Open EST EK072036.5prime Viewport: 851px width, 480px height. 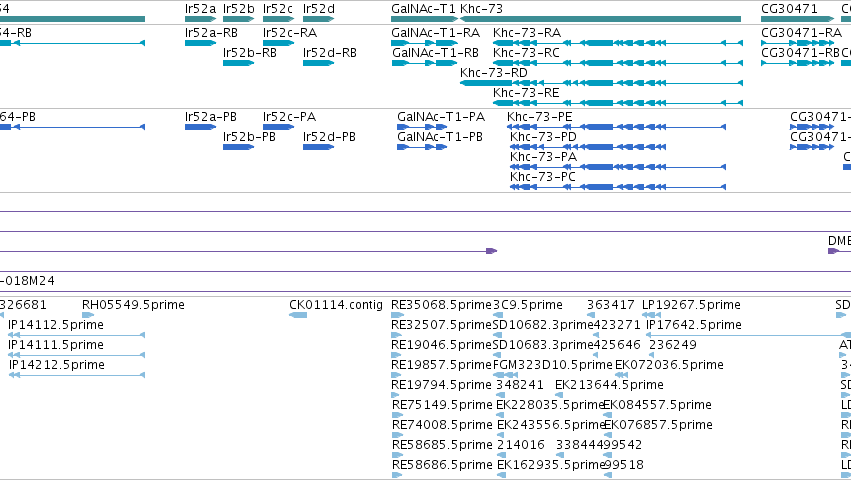click(669, 365)
